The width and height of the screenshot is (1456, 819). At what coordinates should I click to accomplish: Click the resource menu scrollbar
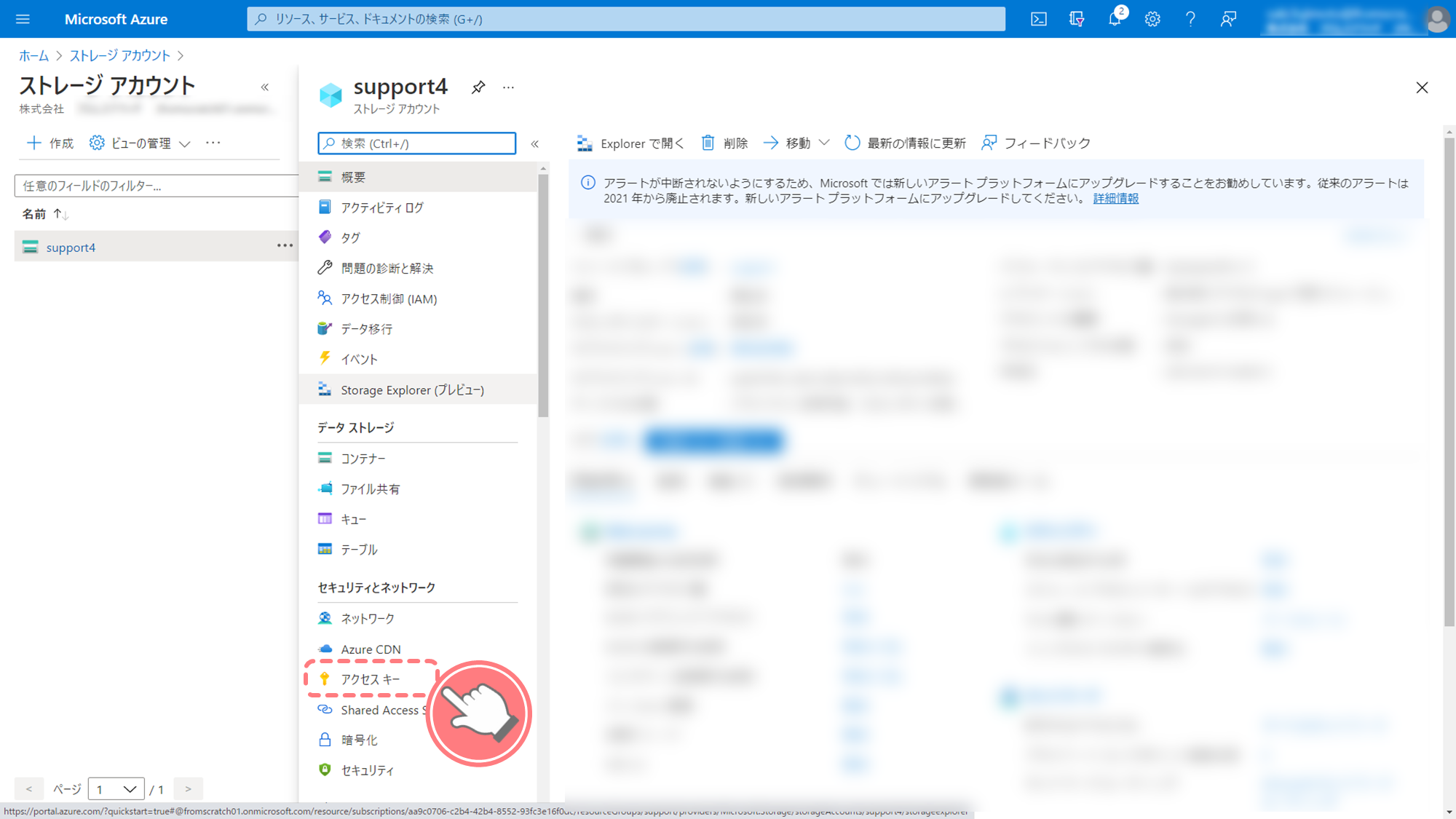click(543, 294)
